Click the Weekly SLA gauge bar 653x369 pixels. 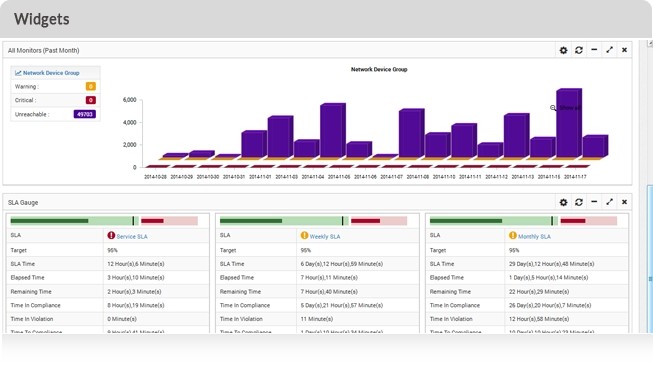pyautogui.click(x=314, y=221)
